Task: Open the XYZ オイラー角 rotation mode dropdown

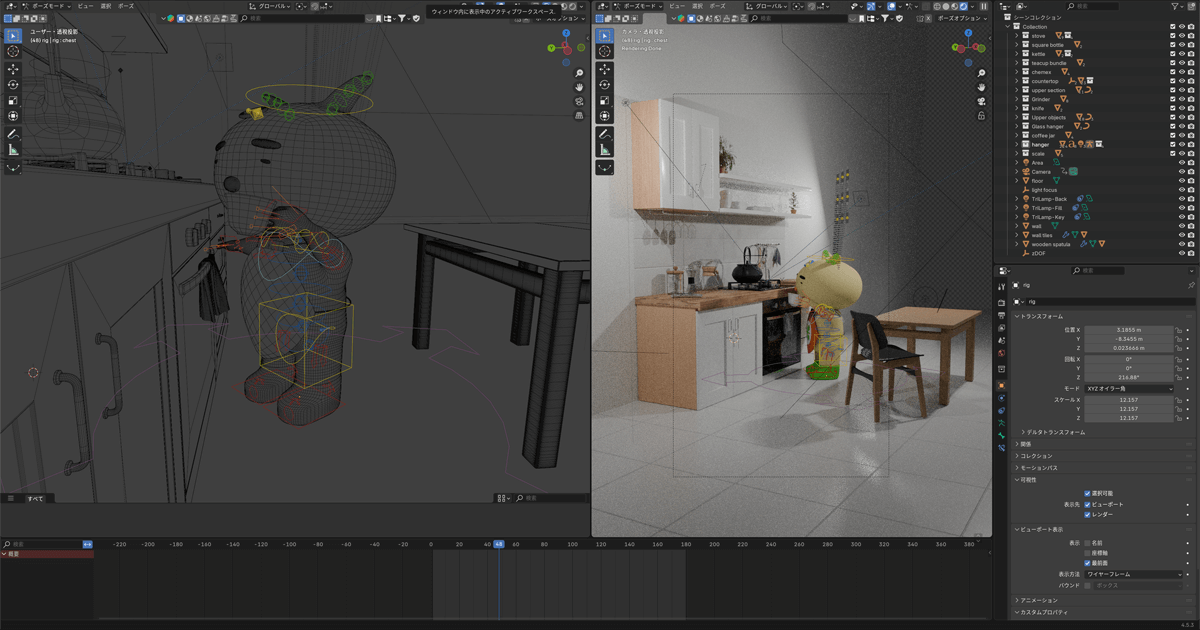Action: point(1129,388)
